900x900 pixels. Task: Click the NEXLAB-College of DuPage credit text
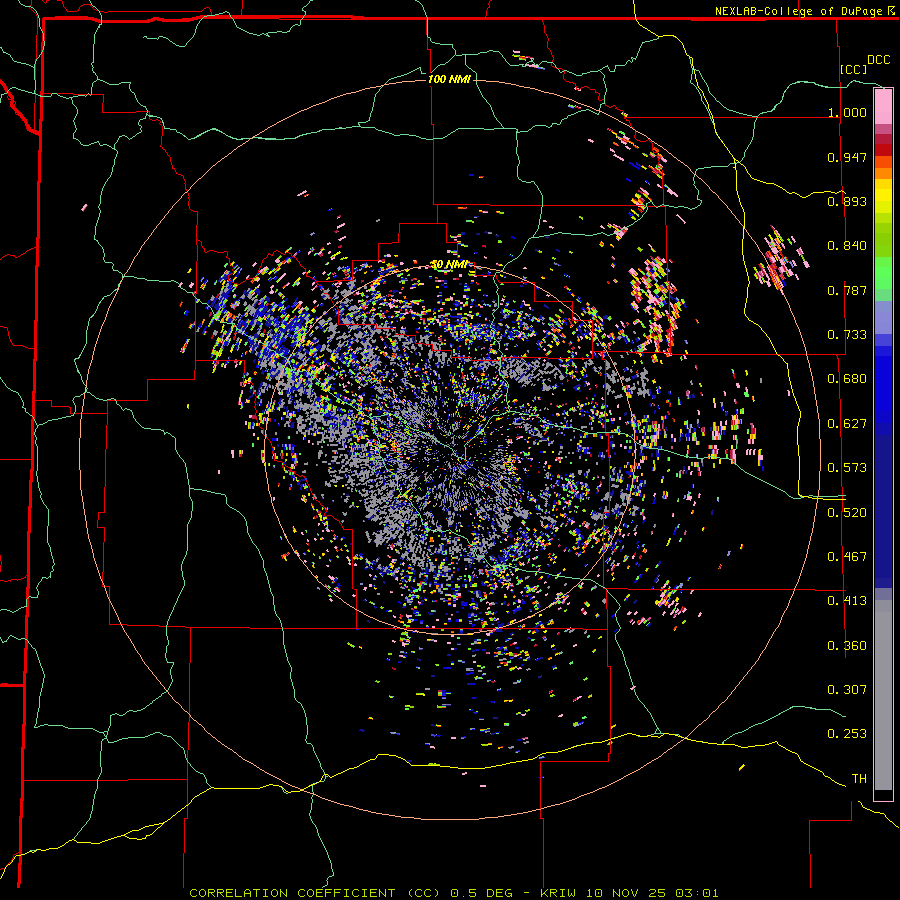799,11
